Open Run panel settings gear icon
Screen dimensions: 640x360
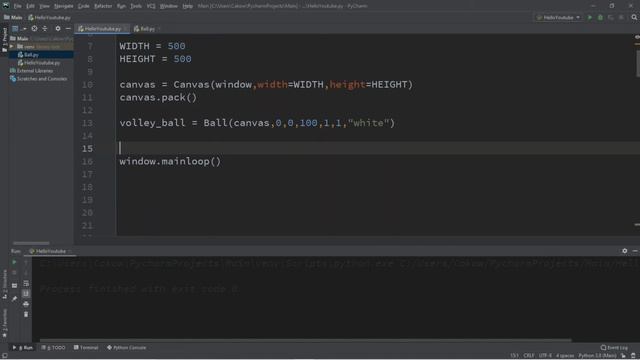point(624,251)
